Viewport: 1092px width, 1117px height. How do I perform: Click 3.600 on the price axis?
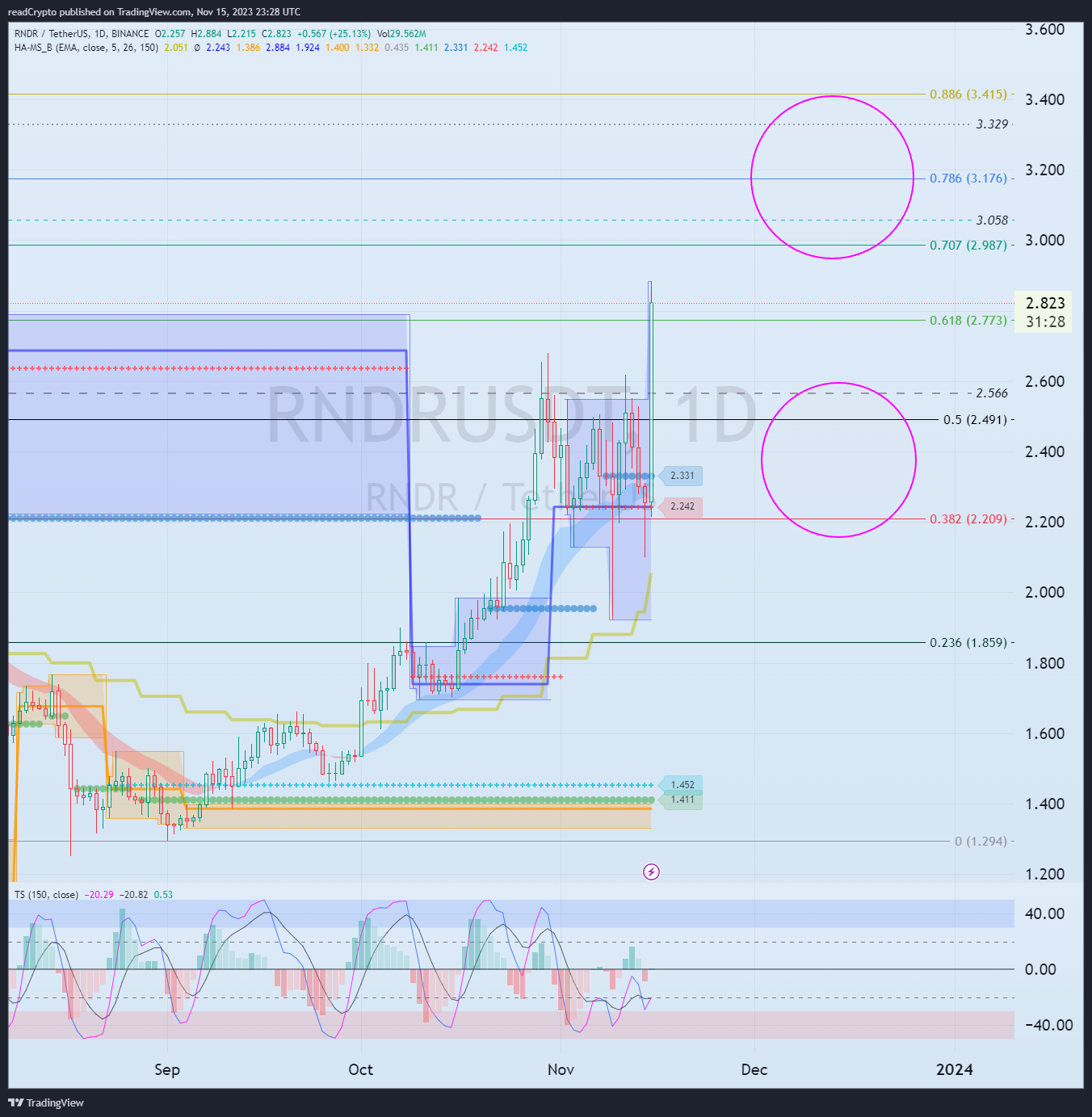tap(1044, 29)
